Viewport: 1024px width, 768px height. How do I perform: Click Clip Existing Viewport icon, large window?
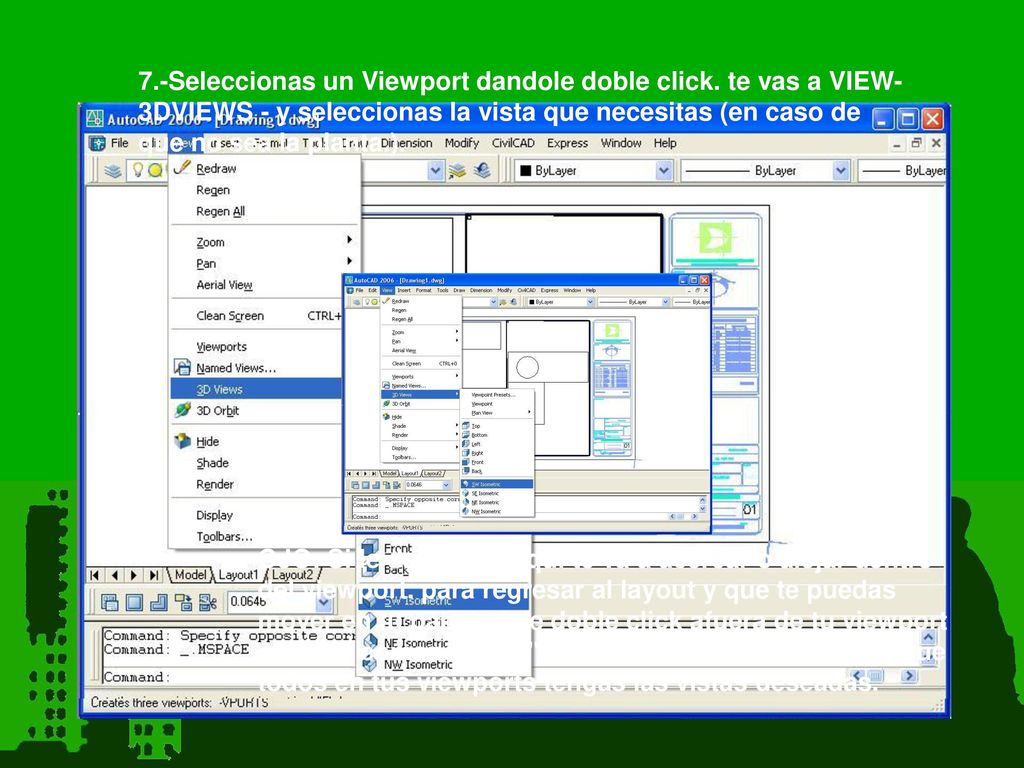pos(208,602)
